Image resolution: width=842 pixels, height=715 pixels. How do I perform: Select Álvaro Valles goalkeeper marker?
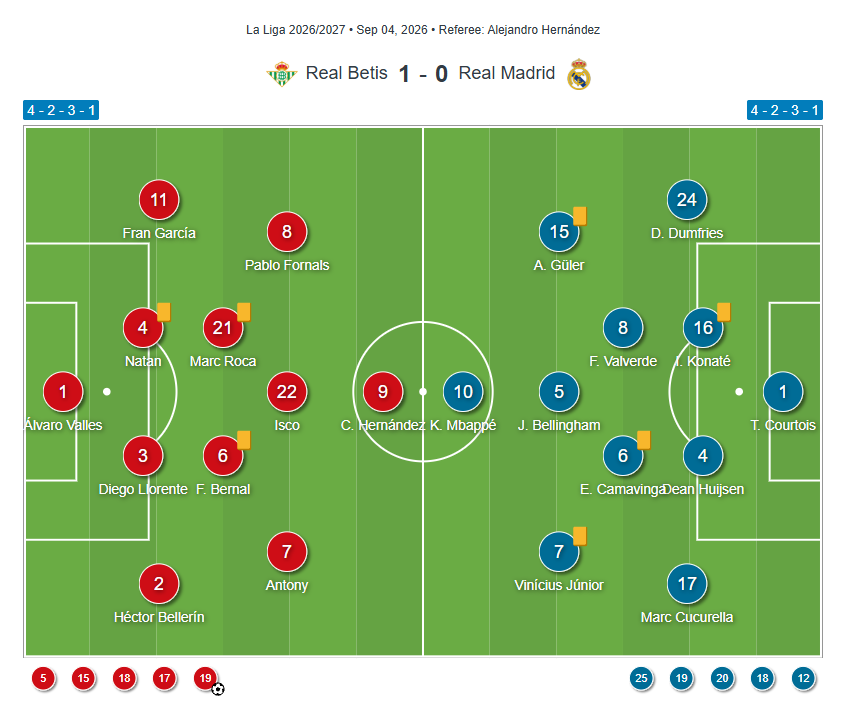click(x=63, y=392)
